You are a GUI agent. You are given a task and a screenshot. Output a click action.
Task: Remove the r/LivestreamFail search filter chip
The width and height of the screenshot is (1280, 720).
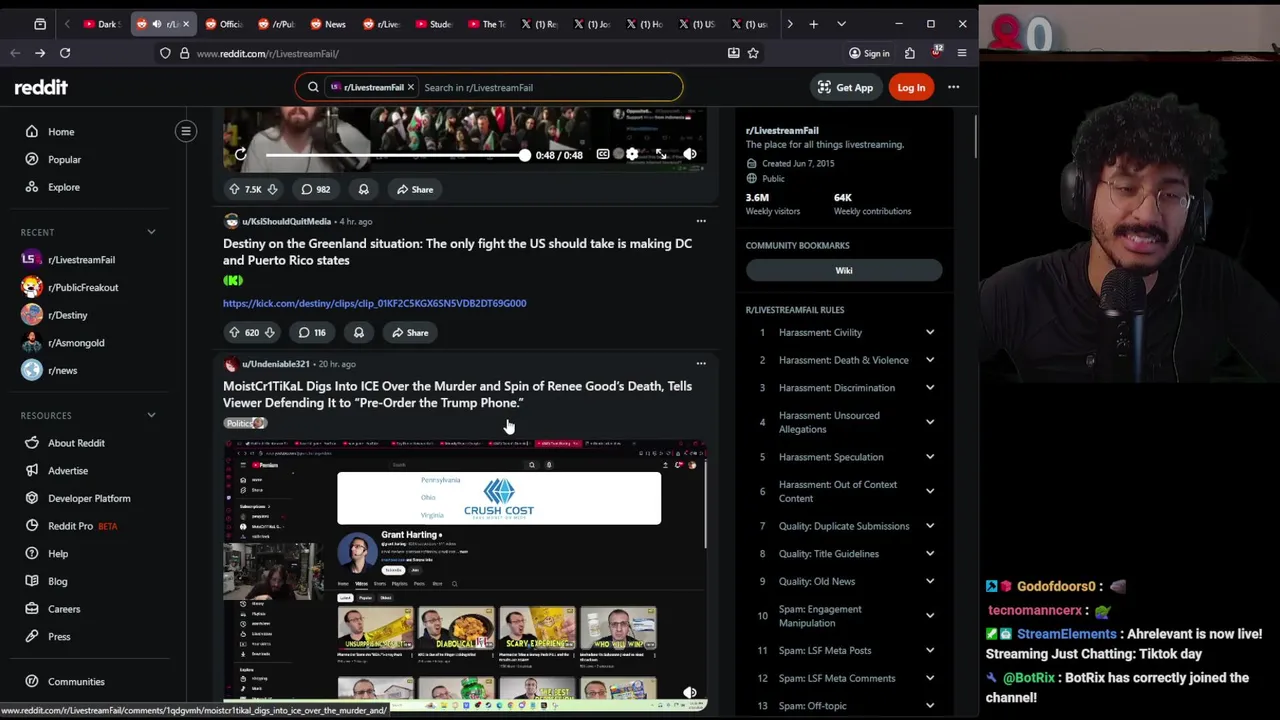(x=410, y=87)
